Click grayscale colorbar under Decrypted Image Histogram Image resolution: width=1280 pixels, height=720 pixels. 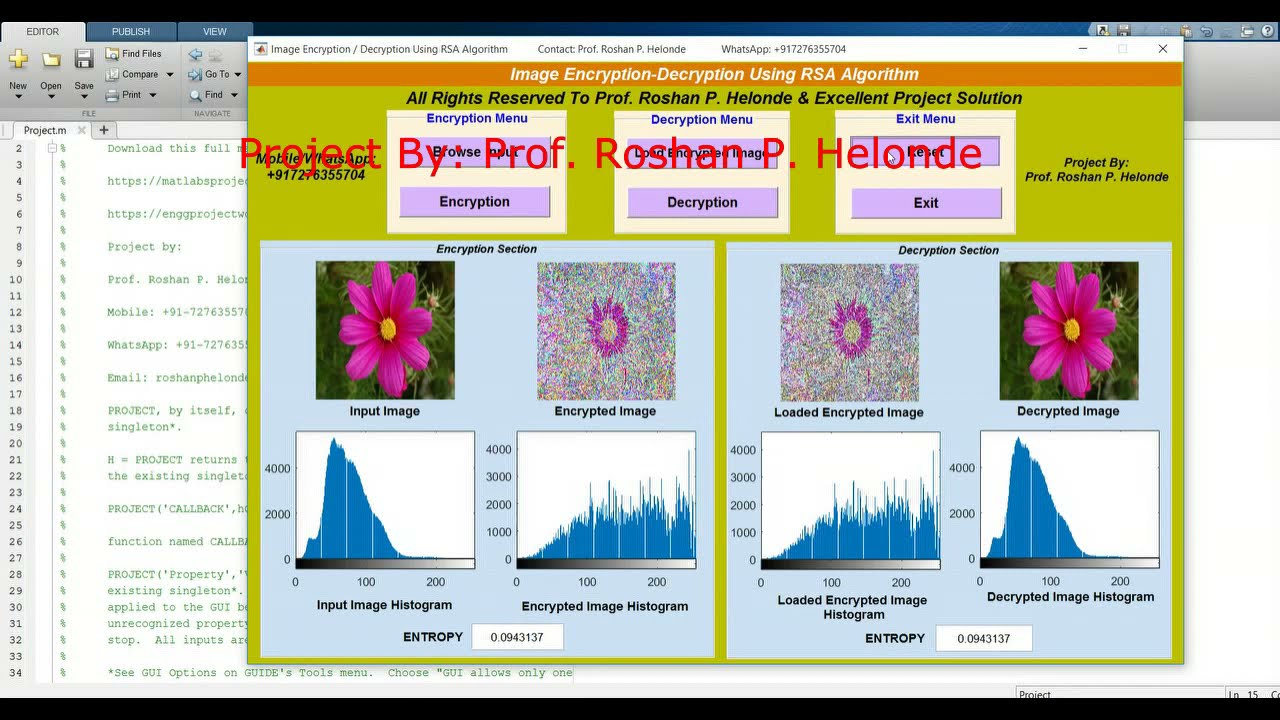pyautogui.click(x=1070, y=563)
